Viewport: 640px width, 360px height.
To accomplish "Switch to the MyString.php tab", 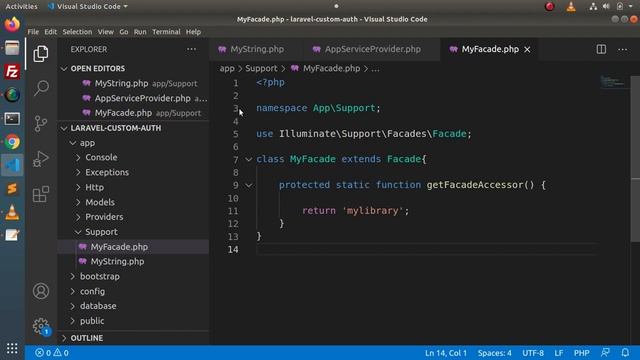I will click(x=256, y=49).
